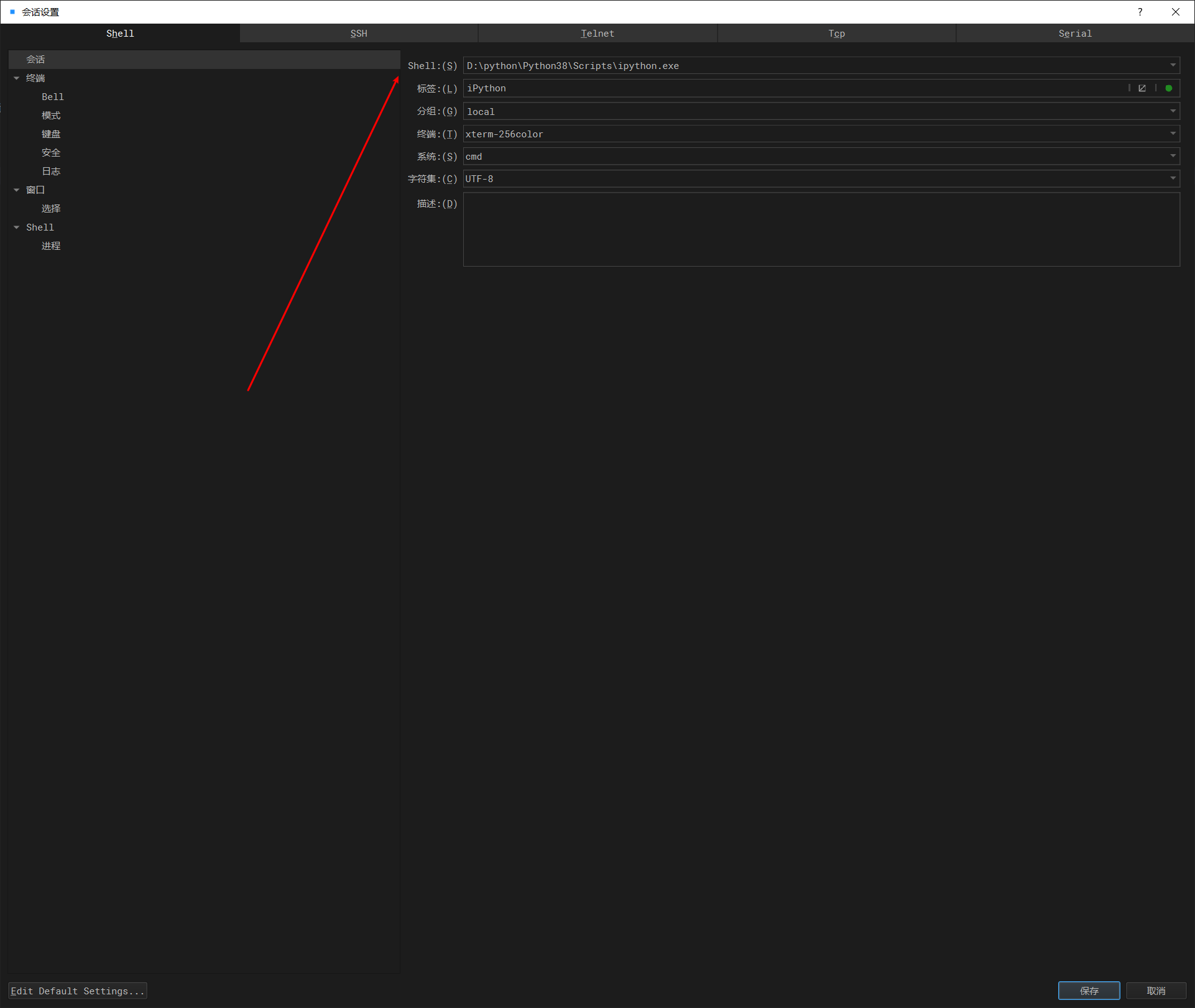This screenshot has width=1195, height=1008.
Task: Click into the 描述 description text area
Action: pyautogui.click(x=821, y=229)
